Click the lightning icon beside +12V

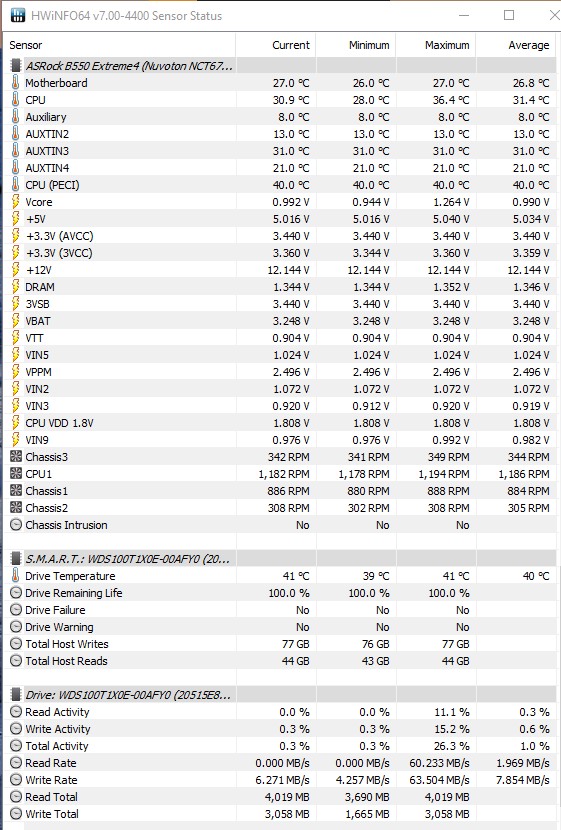pos(15,269)
